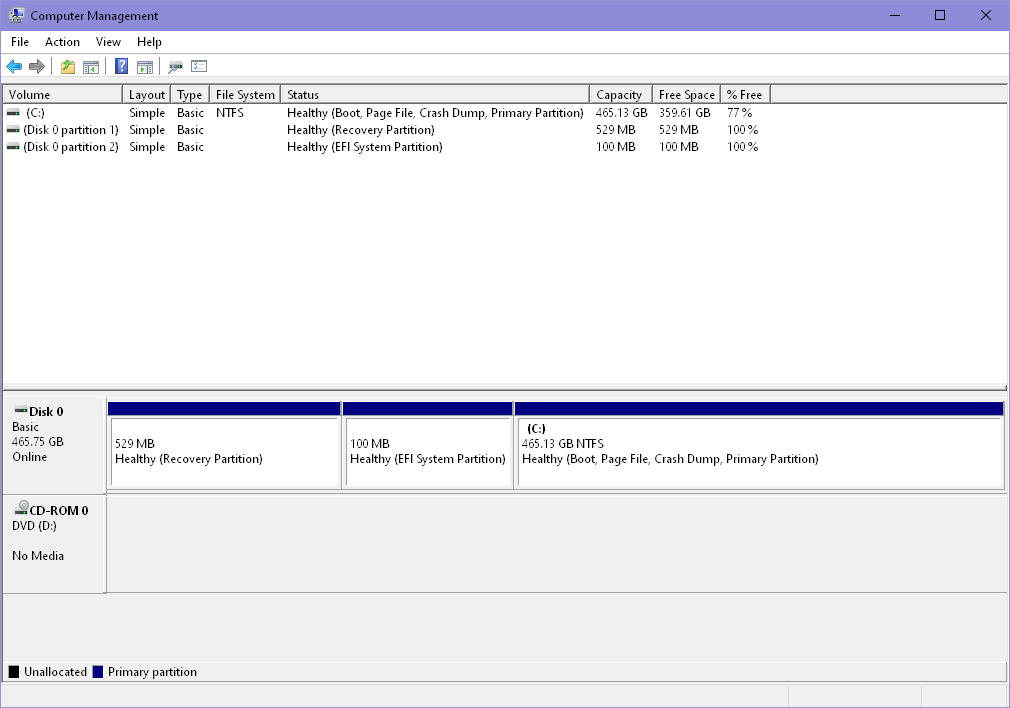
Task: Toggle the Show/Hide Console Tree icon
Action: click(91, 66)
